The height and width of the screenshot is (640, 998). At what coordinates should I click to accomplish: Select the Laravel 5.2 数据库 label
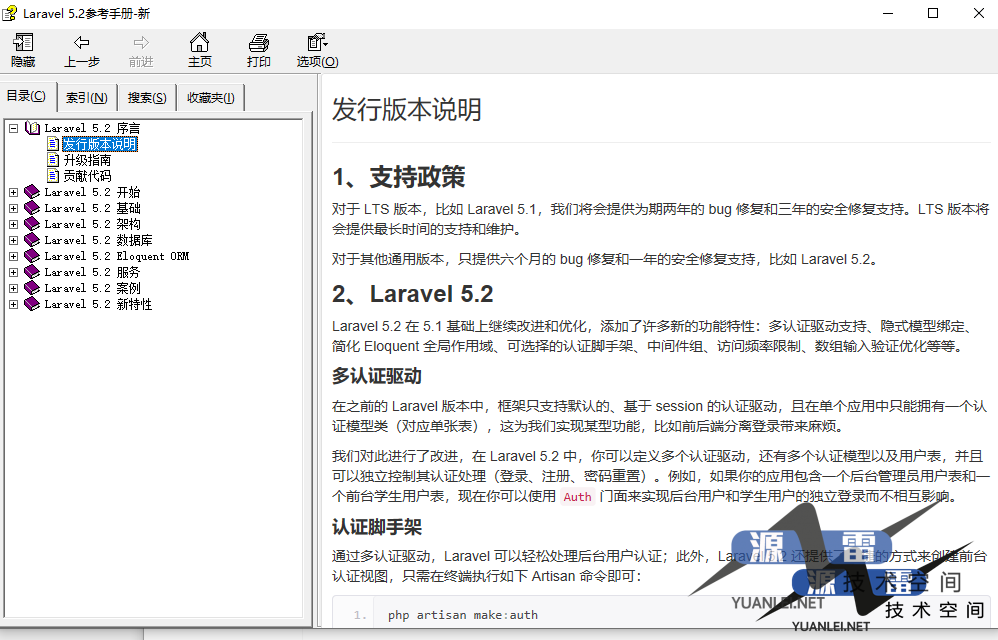point(99,240)
